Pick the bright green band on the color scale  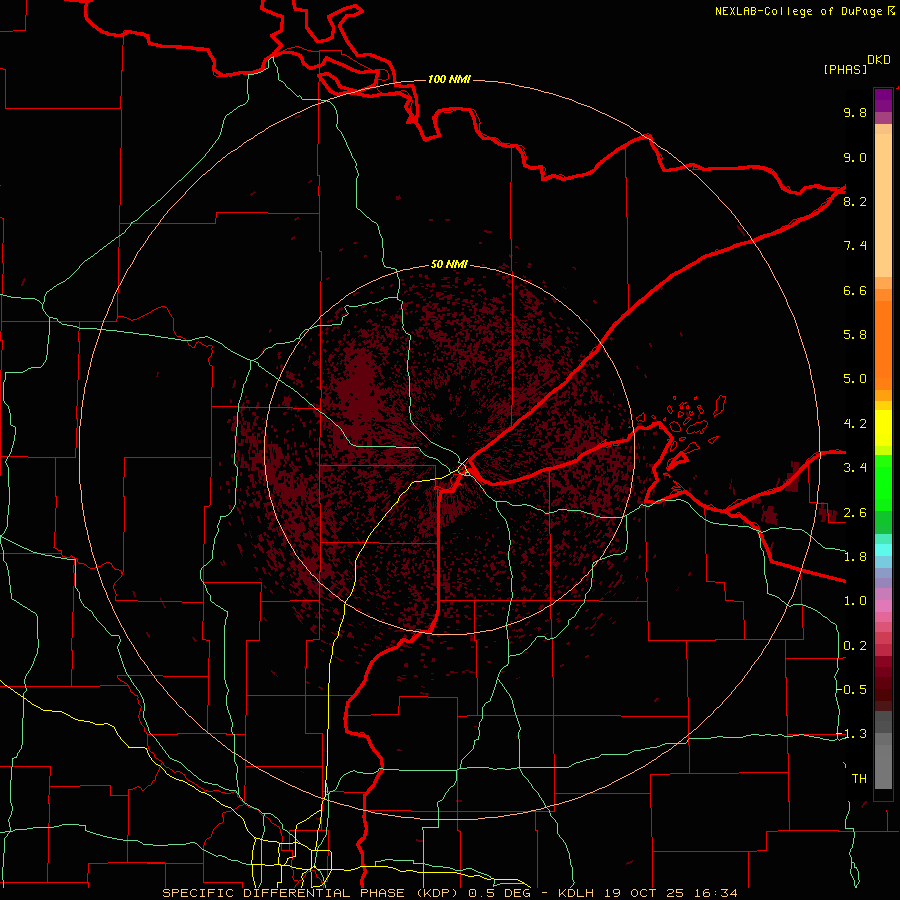click(x=883, y=482)
